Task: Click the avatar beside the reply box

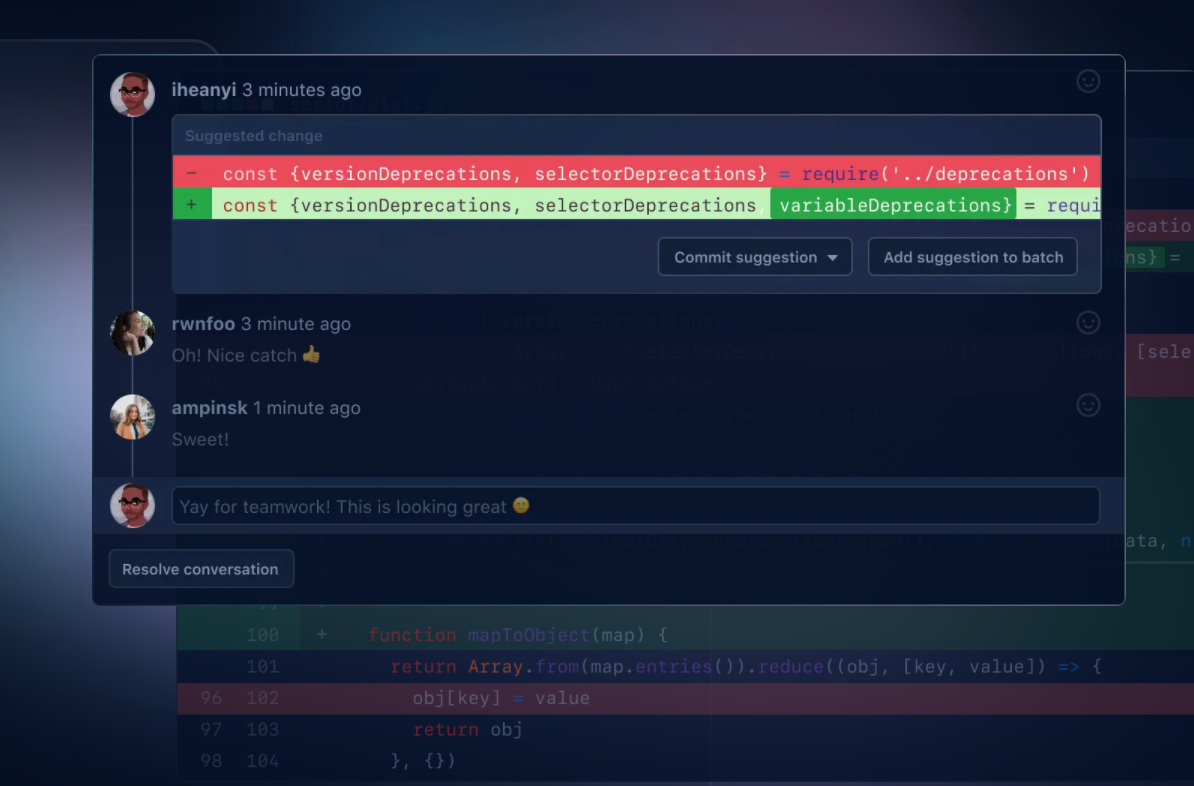Action: click(x=132, y=505)
